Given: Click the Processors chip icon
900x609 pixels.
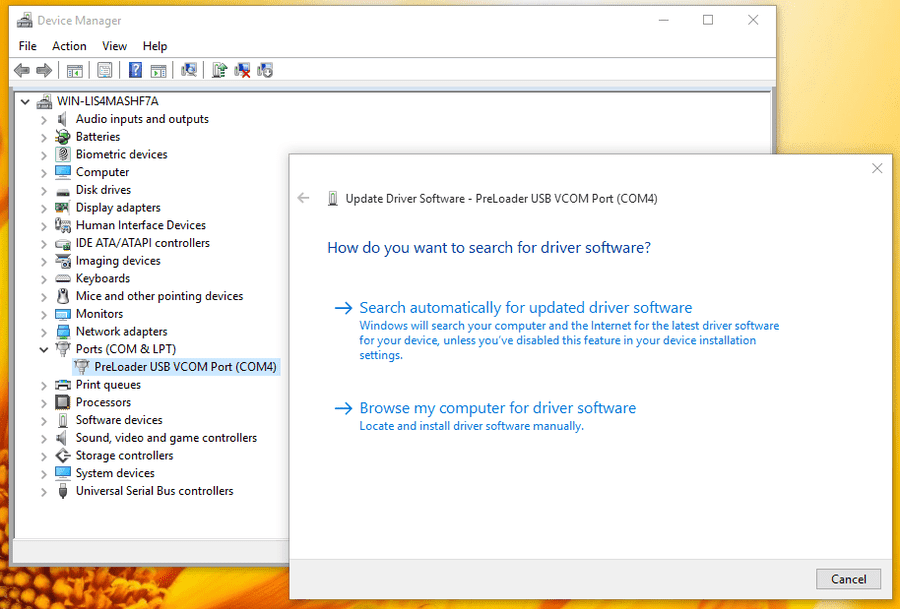Looking at the screenshot, I should (63, 402).
